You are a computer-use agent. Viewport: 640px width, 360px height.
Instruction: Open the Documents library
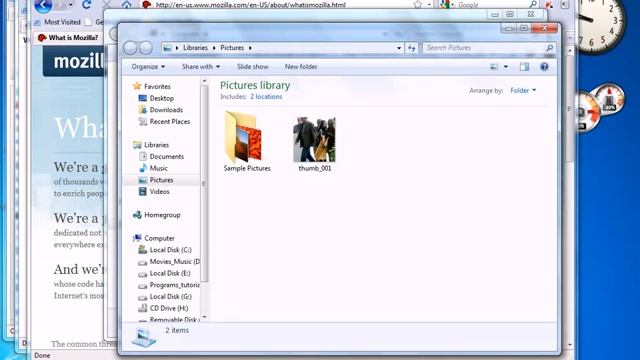point(166,157)
